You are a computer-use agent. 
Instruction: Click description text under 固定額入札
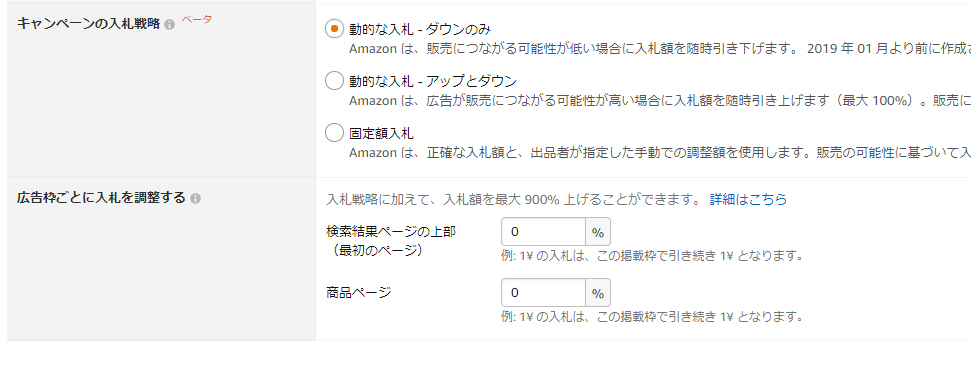point(660,153)
